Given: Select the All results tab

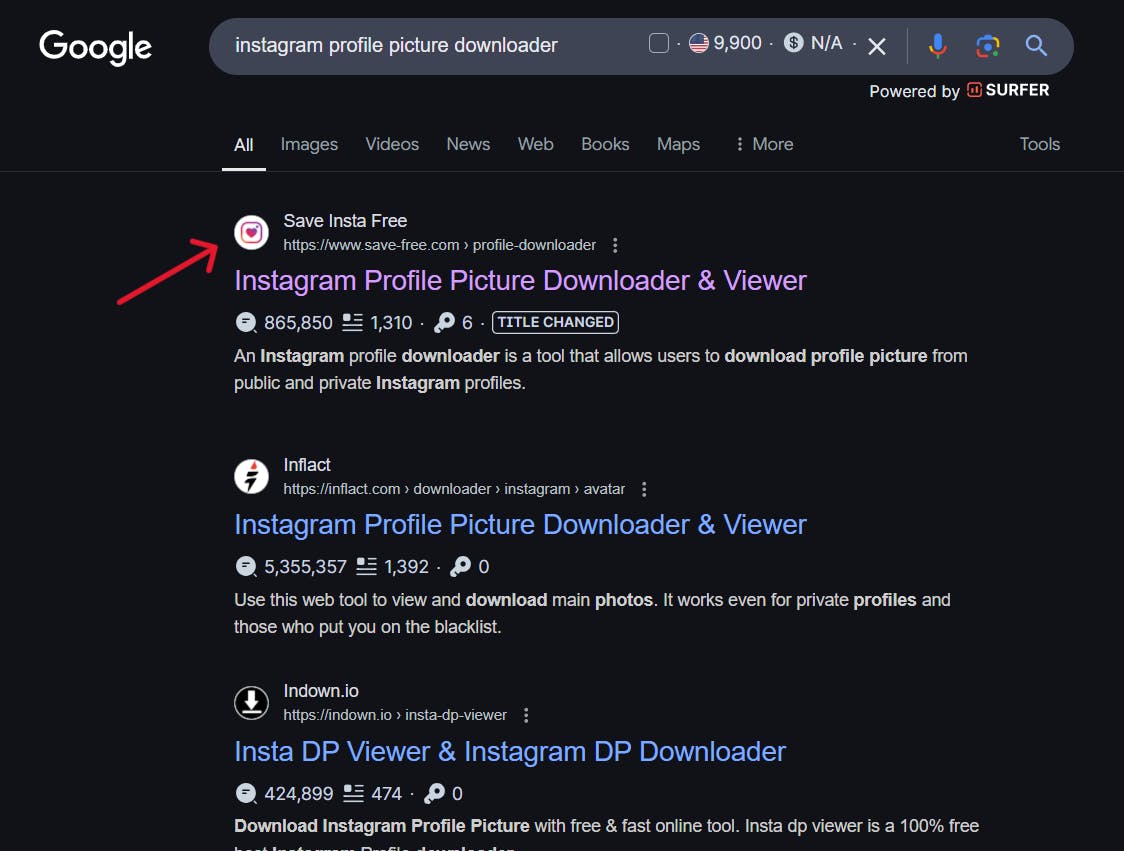Looking at the screenshot, I should [x=244, y=145].
